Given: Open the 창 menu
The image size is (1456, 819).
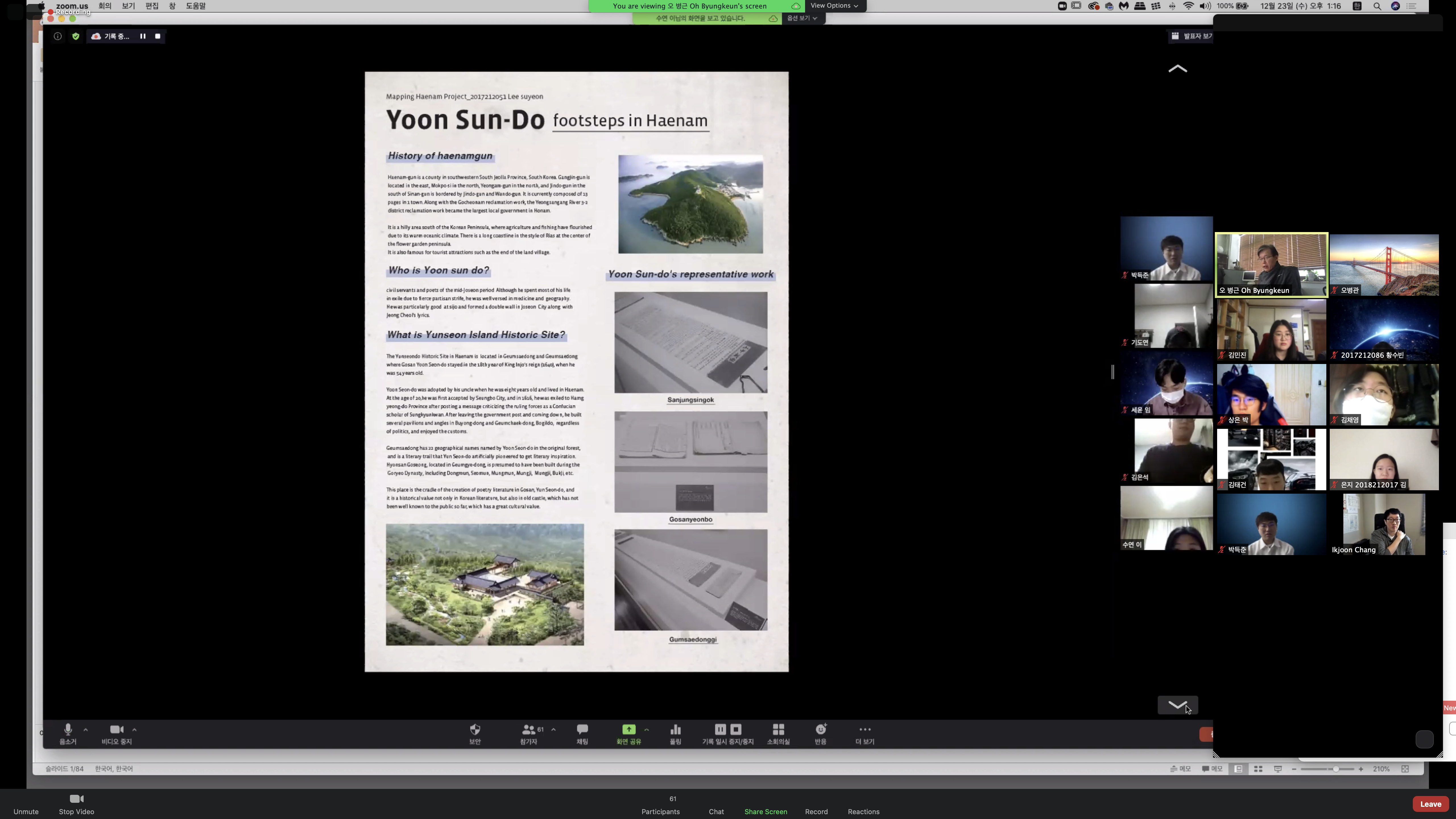Looking at the screenshot, I should coord(172,6).
